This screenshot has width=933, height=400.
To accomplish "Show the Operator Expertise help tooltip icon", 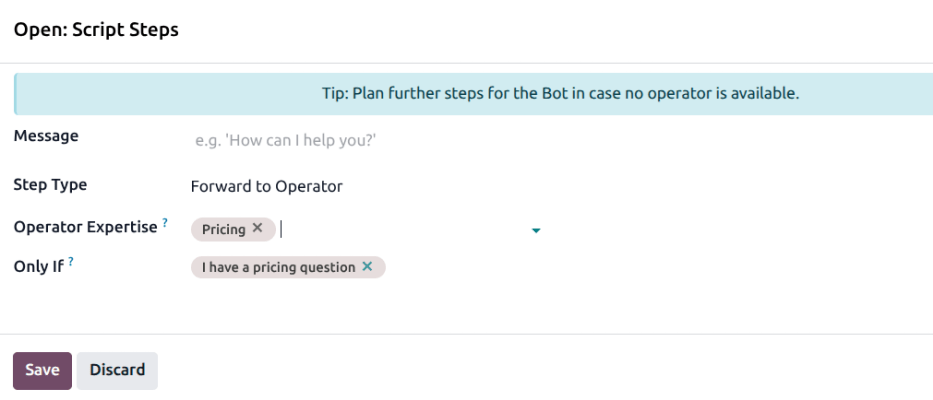I will (x=165, y=223).
